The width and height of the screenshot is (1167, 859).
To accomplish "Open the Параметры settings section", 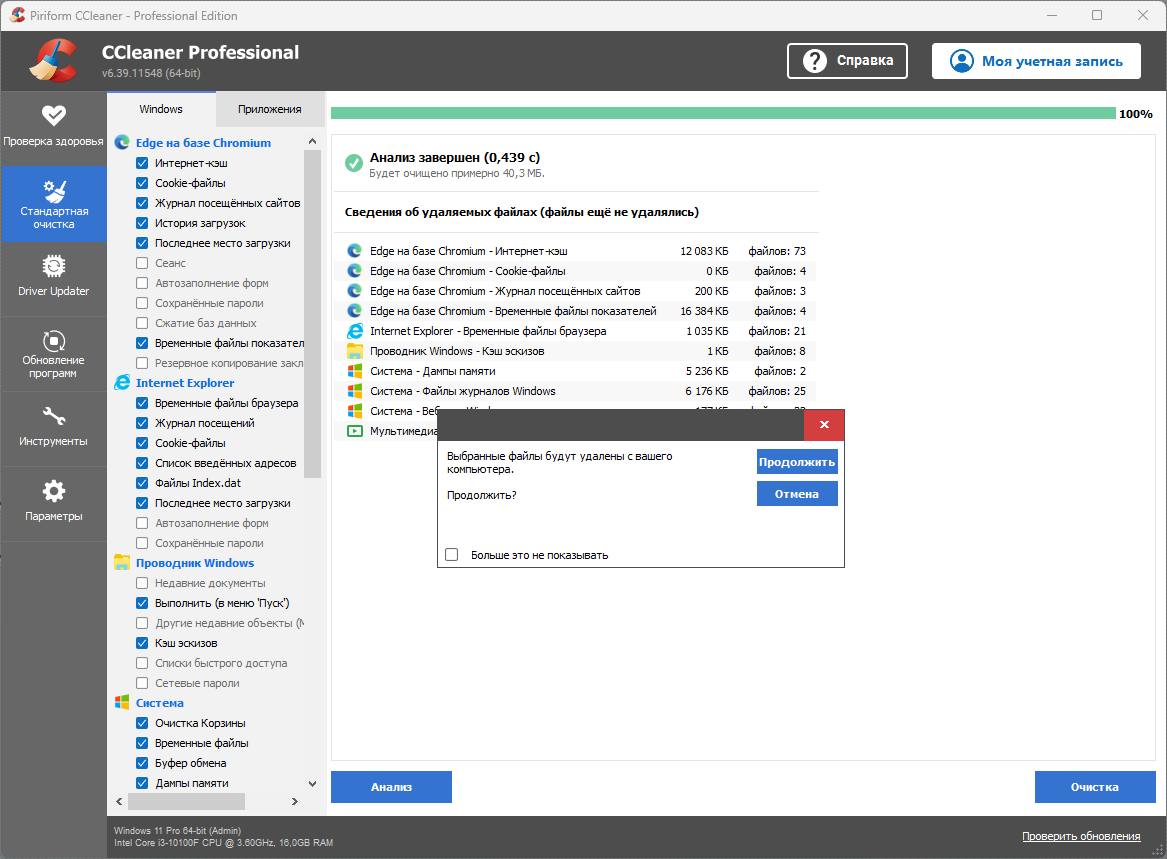I will point(54,503).
